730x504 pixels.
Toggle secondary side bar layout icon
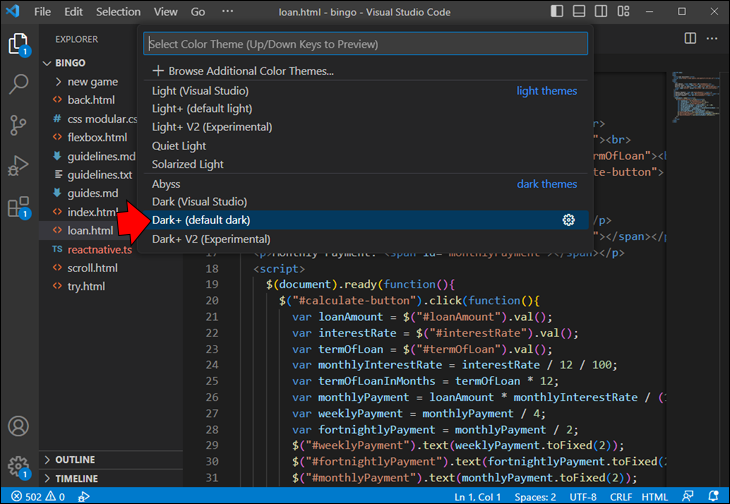point(601,11)
